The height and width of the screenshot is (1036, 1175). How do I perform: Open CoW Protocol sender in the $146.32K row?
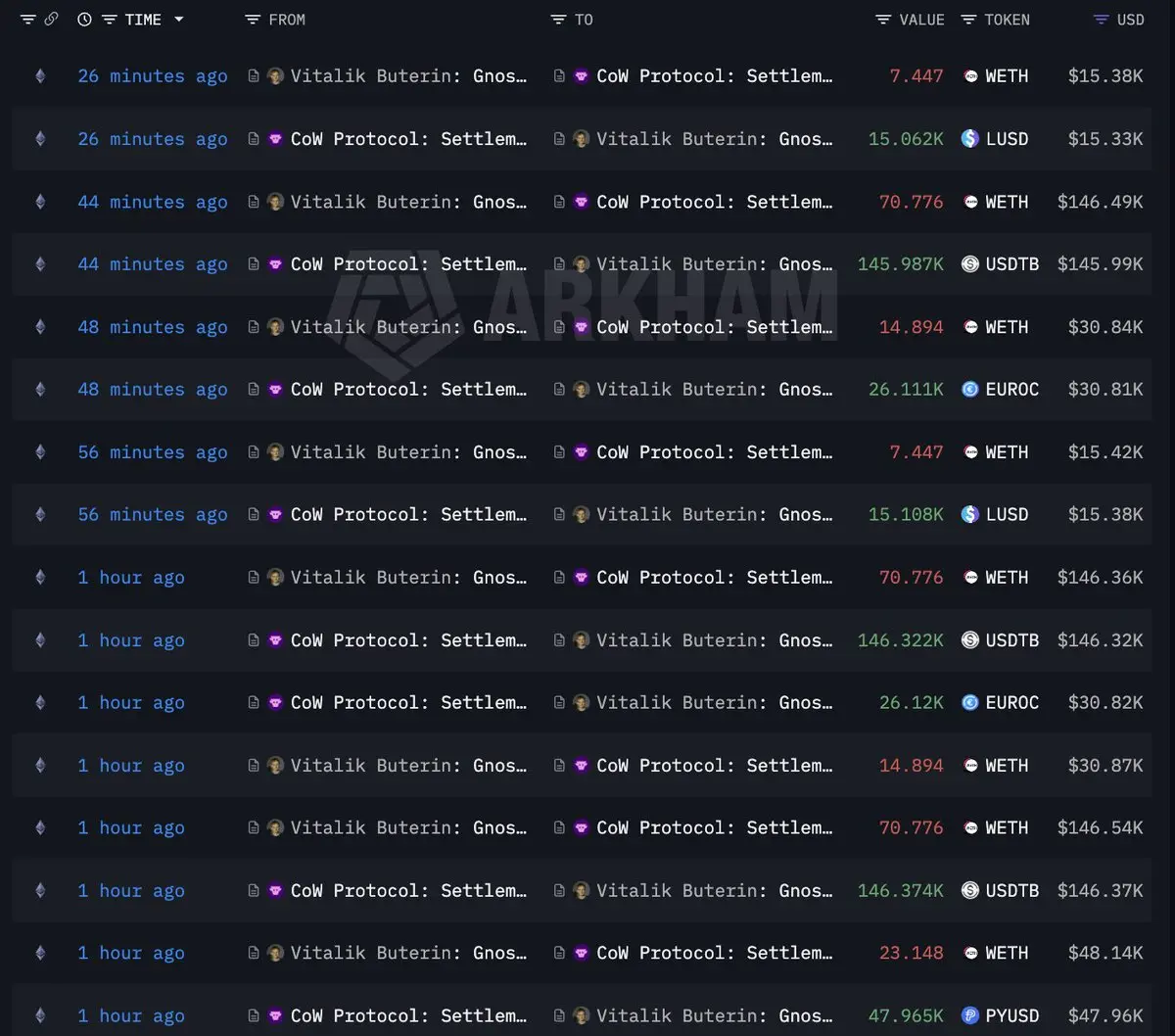pos(408,640)
